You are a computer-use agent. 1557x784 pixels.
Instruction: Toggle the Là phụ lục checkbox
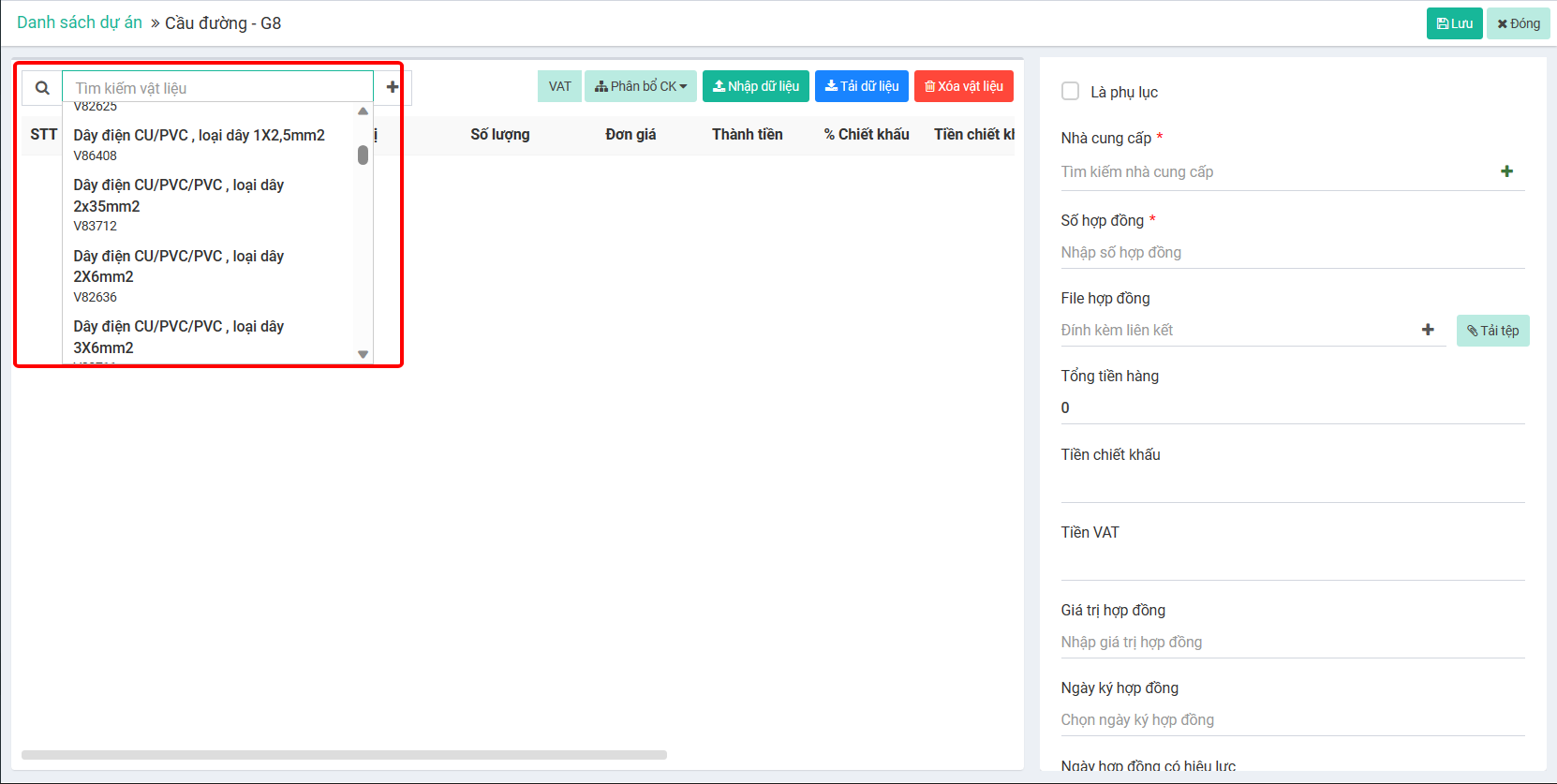click(x=1070, y=92)
